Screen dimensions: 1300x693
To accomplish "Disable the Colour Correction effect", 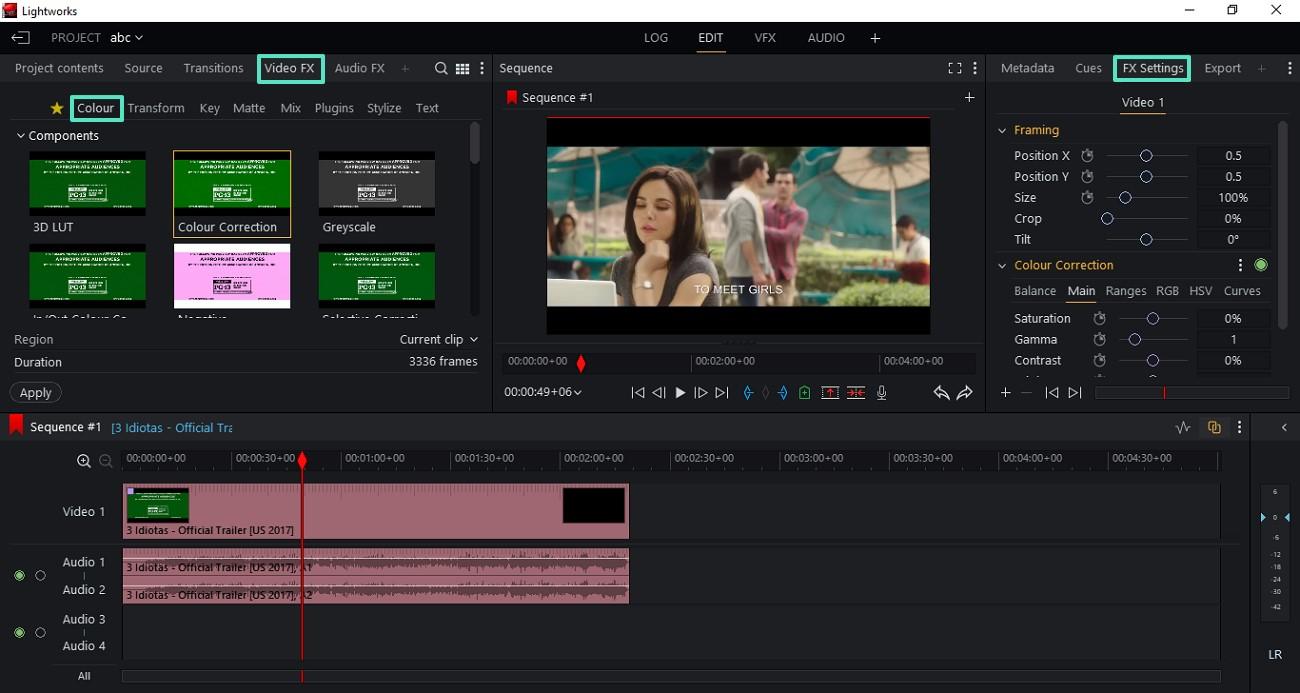I will click(x=1261, y=265).
